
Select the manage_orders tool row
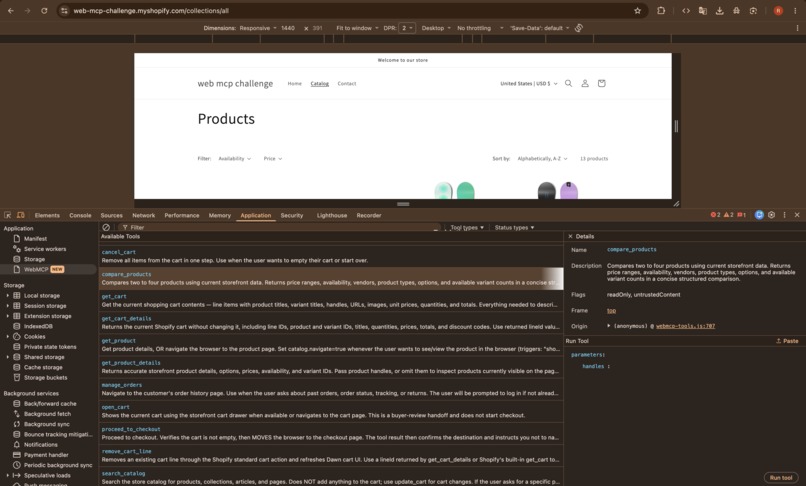tap(332, 389)
